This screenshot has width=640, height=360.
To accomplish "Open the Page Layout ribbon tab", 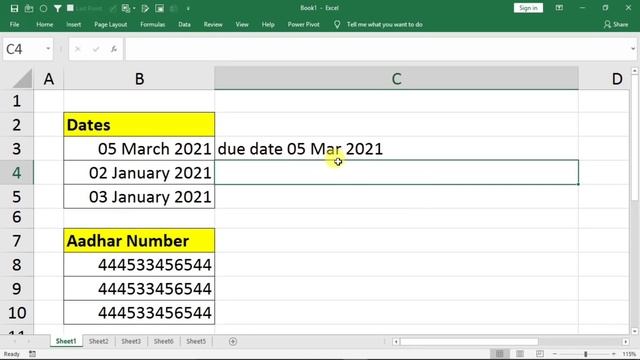I will coord(111,24).
